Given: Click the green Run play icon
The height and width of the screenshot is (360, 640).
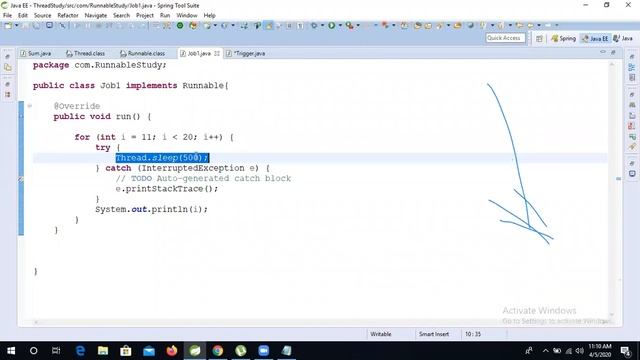Looking at the screenshot, I should tap(331, 26).
